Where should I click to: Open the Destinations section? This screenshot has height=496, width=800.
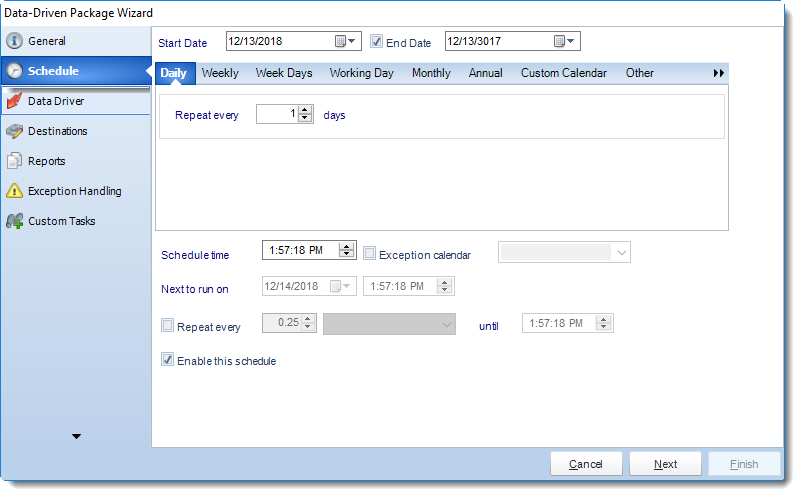tap(76, 131)
